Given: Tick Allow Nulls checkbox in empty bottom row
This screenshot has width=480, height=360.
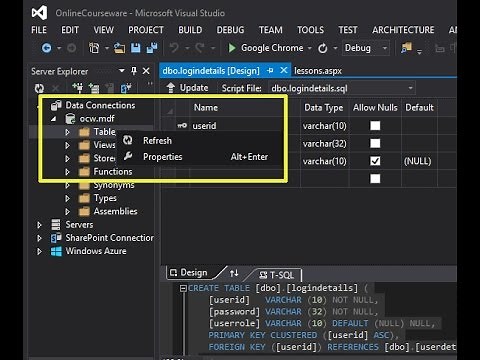Looking at the screenshot, I should [x=375, y=179].
